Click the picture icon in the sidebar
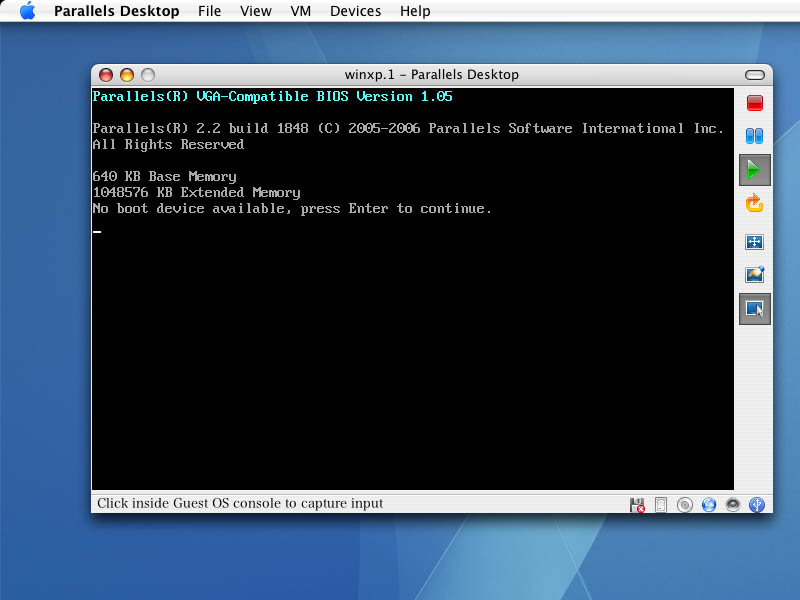The height and width of the screenshot is (600, 800). point(755,274)
